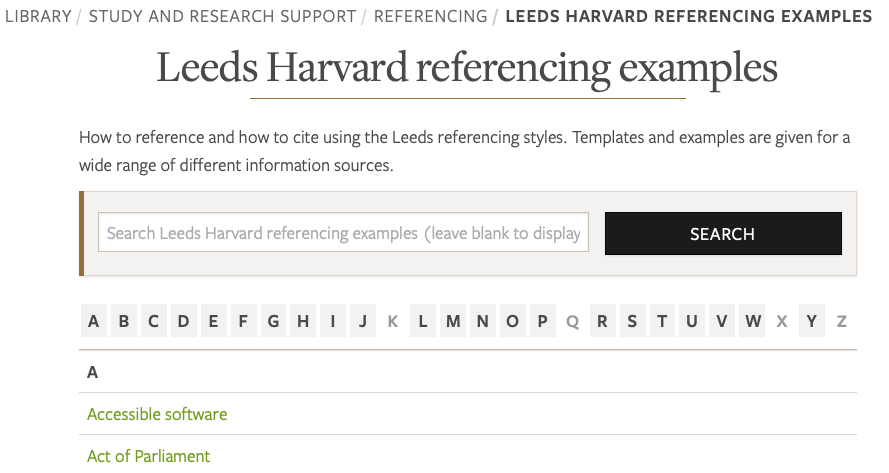The width and height of the screenshot is (889, 473).
Task: Show entries starting with M
Action: tap(453, 321)
